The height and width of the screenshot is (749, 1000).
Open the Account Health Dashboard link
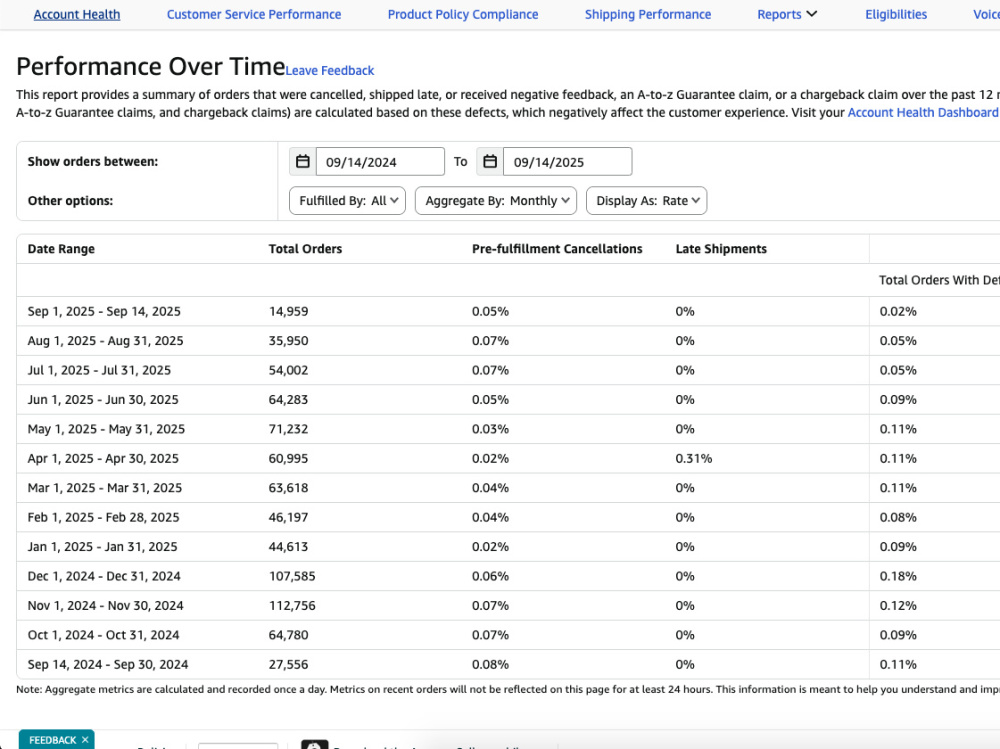pyautogui.click(x=923, y=112)
